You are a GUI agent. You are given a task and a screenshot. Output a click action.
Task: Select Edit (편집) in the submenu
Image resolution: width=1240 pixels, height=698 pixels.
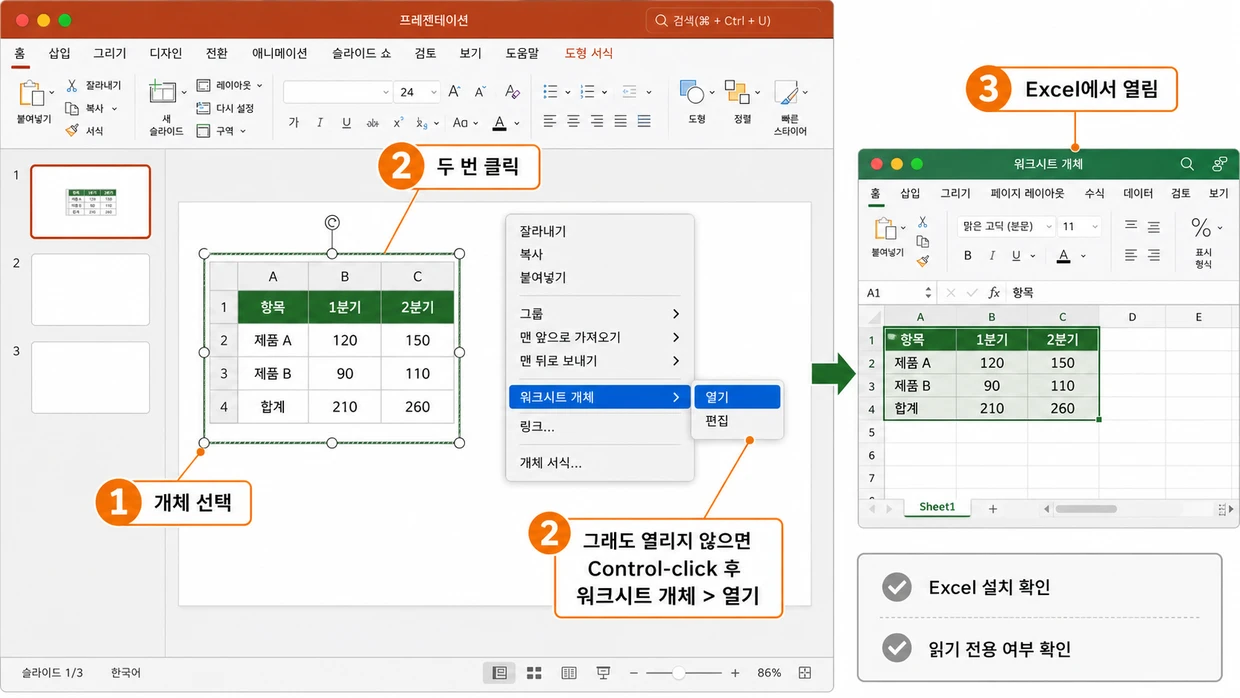(x=737, y=421)
